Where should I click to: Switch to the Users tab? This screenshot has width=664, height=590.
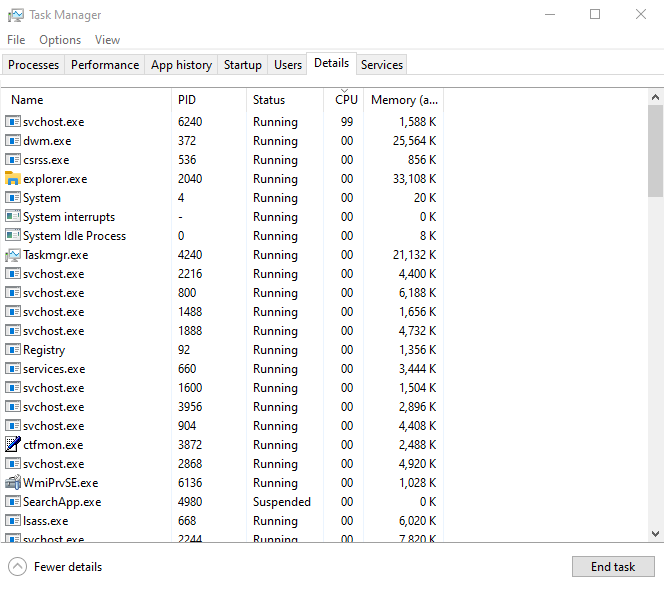pyautogui.click(x=288, y=65)
